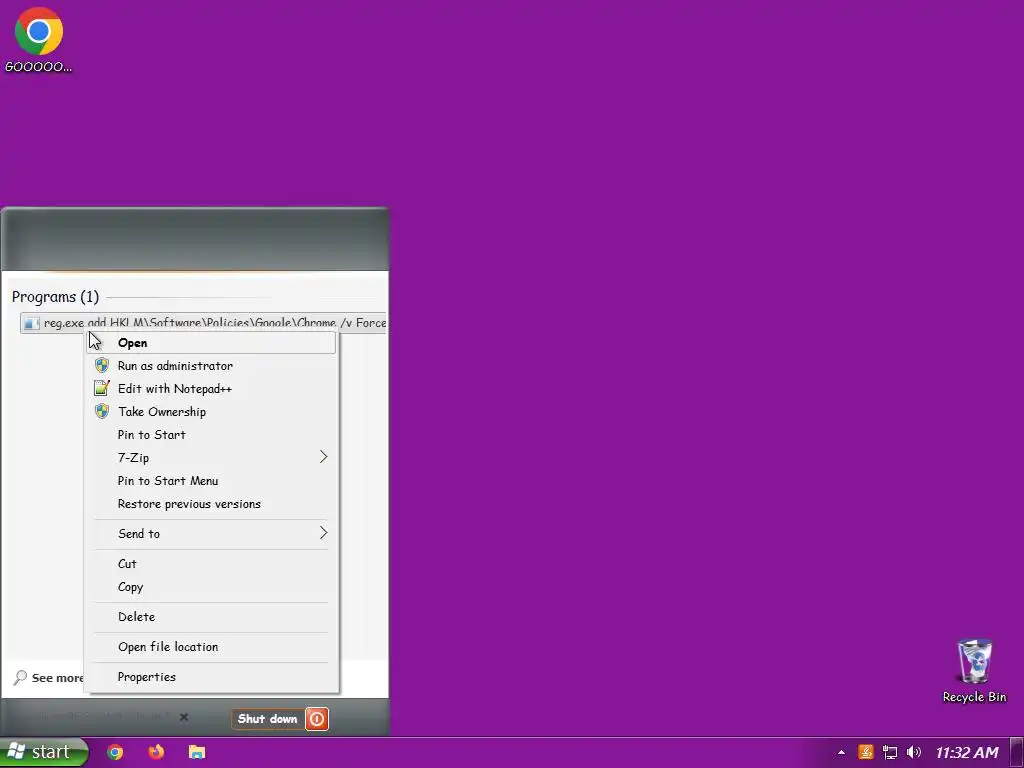
Task: Click the reg.exe result file icon
Action: tap(31, 323)
